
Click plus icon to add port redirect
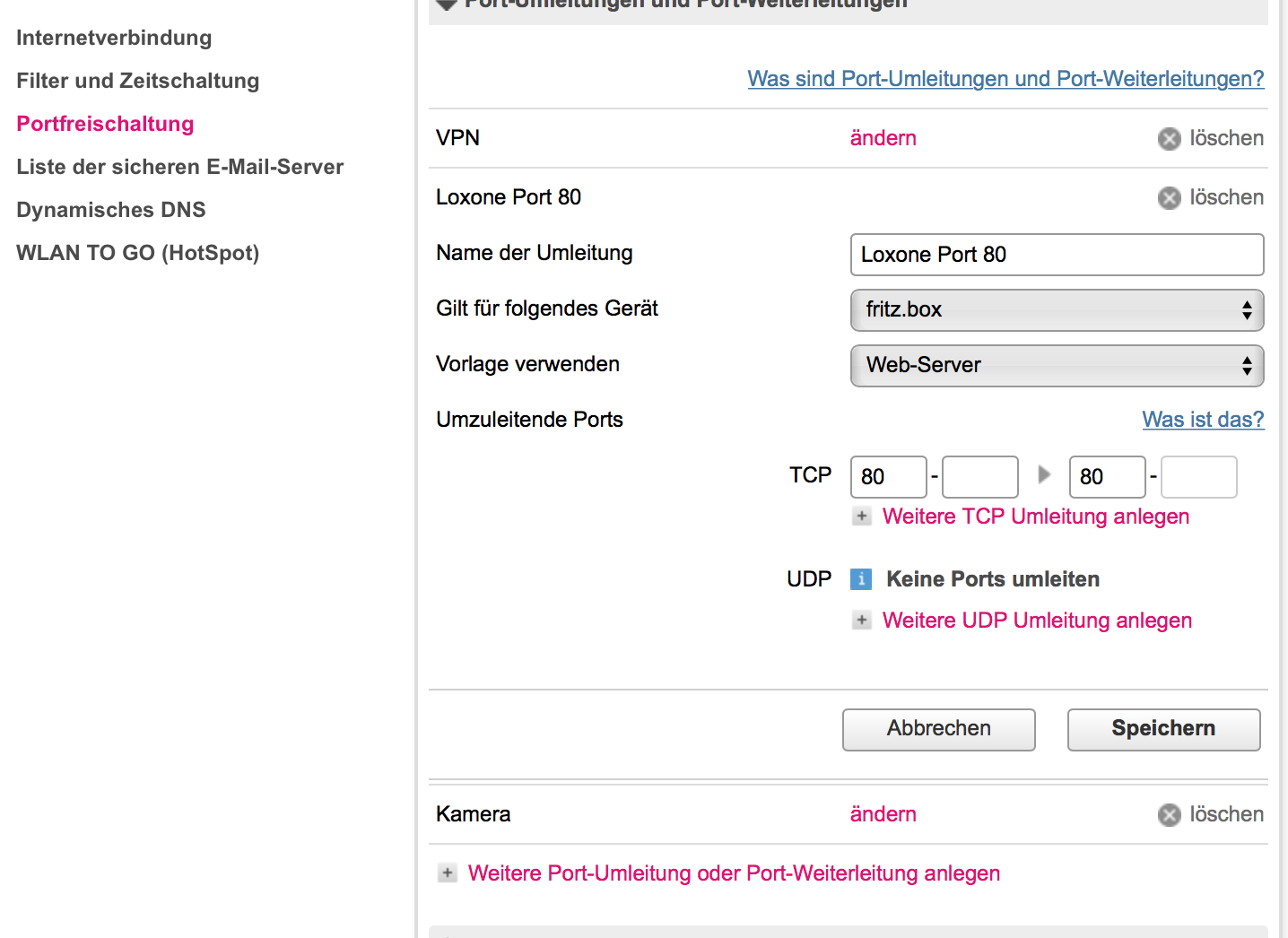point(448,873)
